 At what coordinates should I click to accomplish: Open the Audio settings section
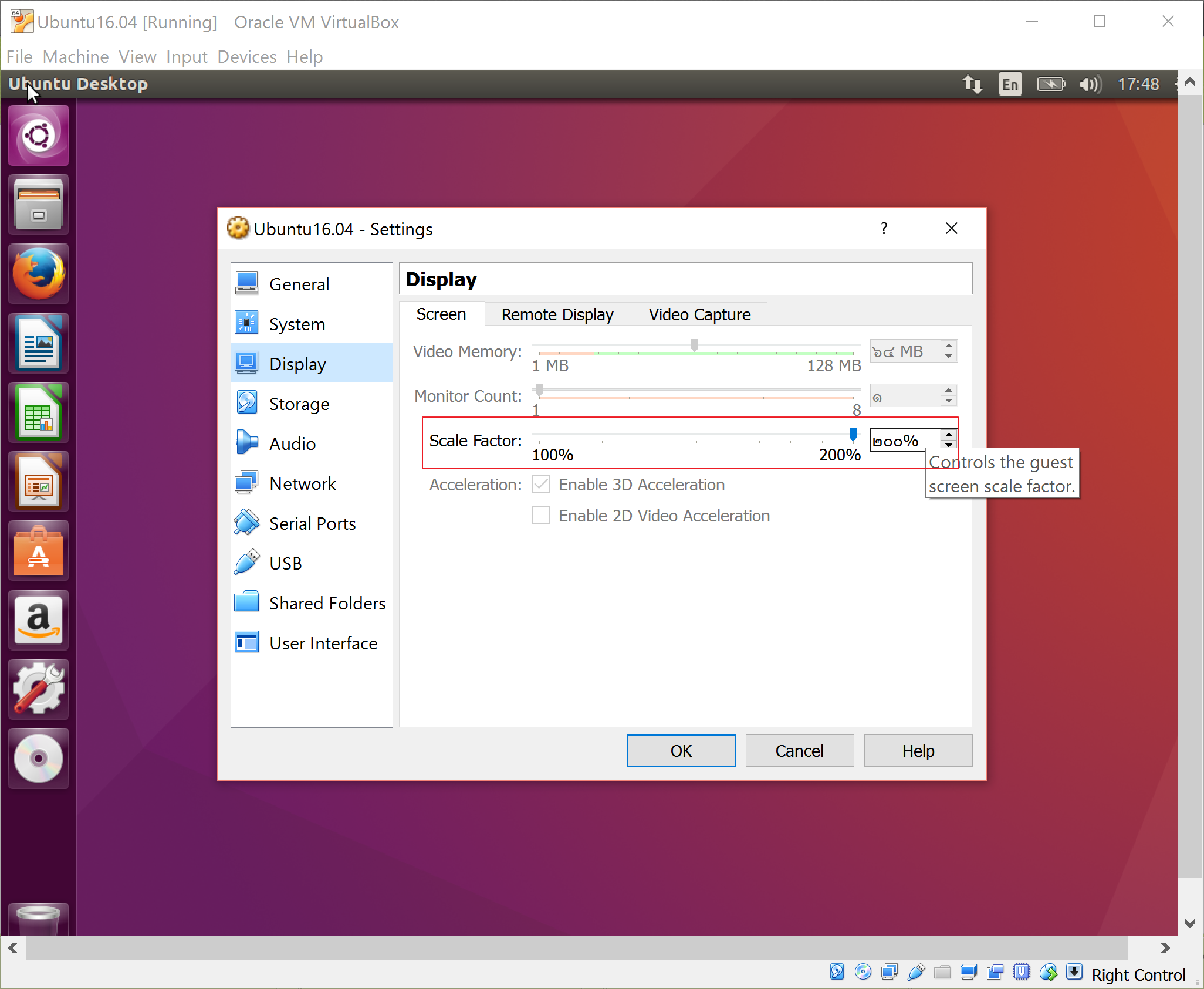[x=292, y=443]
